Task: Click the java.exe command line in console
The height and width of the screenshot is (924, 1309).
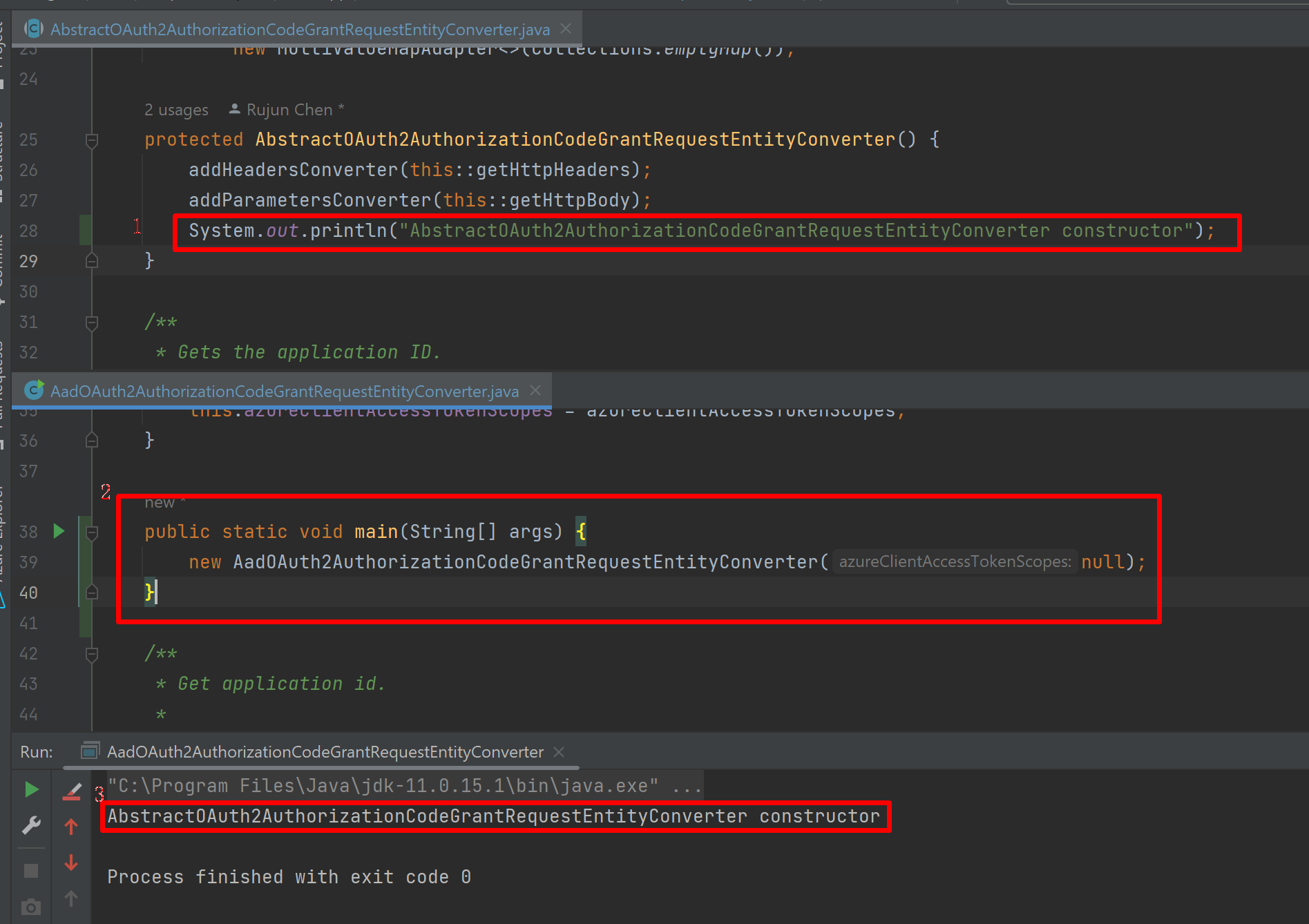Action: 405,786
